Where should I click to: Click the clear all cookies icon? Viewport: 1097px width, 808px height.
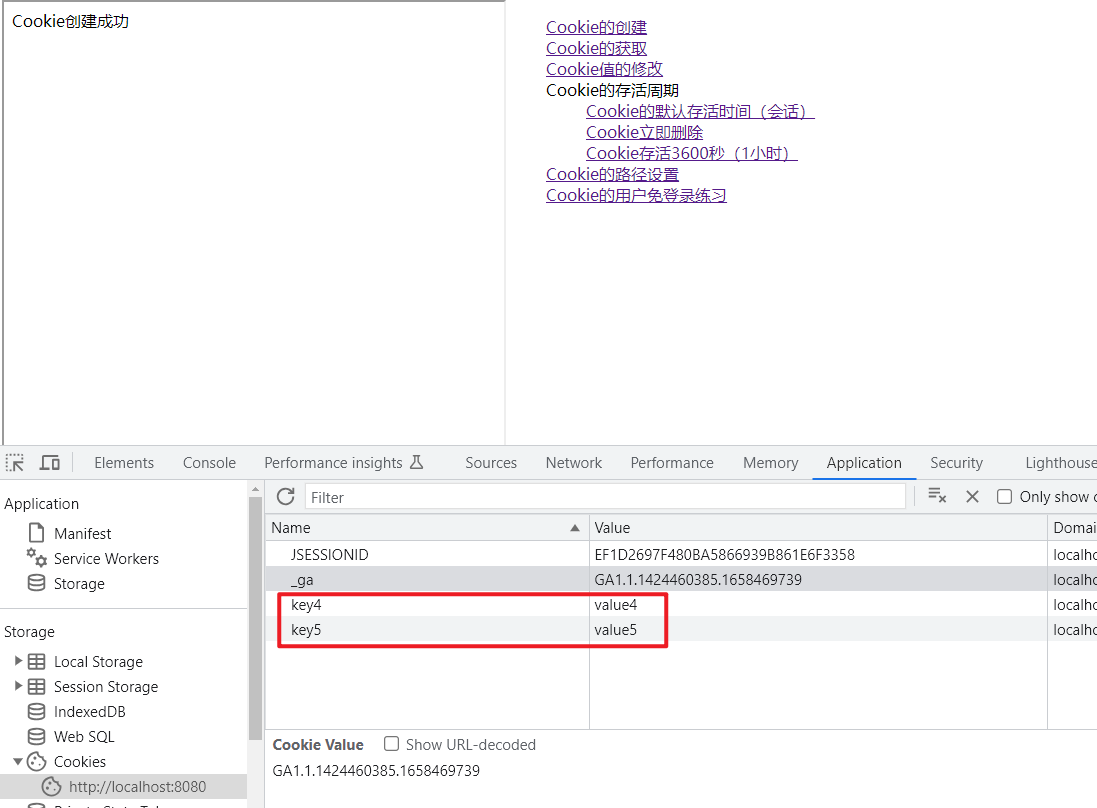click(x=937, y=496)
